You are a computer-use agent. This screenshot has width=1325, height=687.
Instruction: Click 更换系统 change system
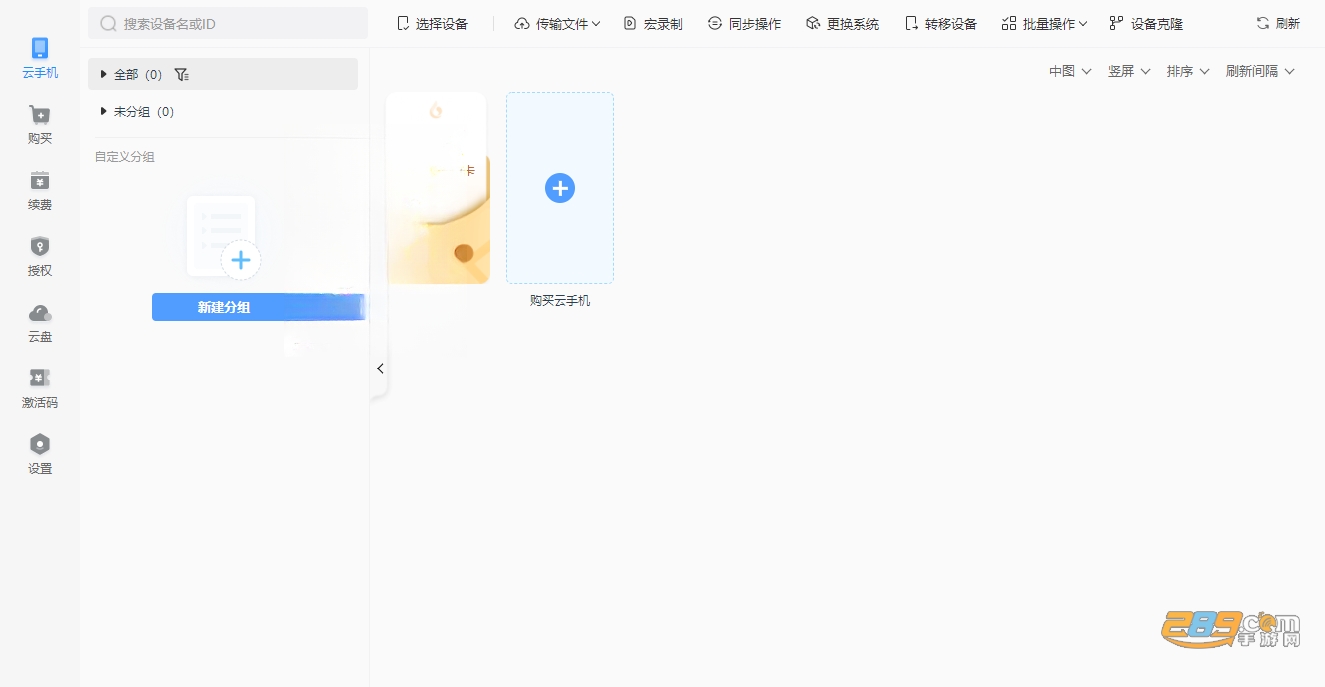tap(842, 23)
